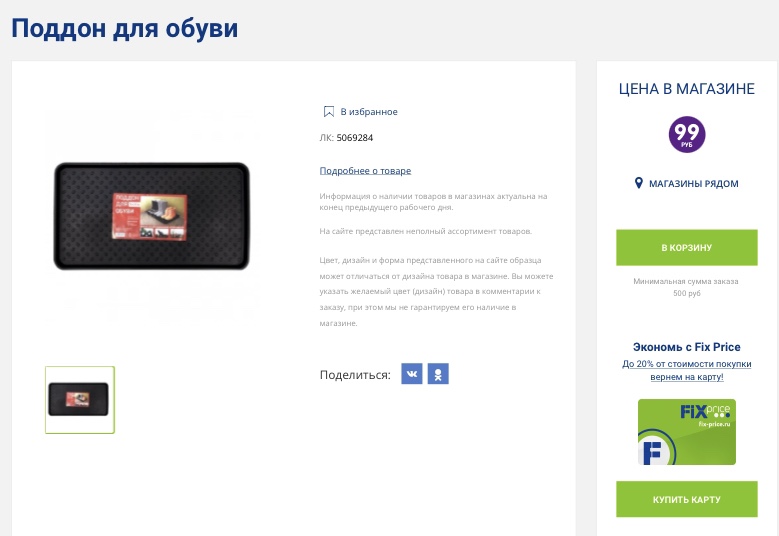The width and height of the screenshot is (779, 536).
Task: Click the product code 5069284
Action: [355, 138]
